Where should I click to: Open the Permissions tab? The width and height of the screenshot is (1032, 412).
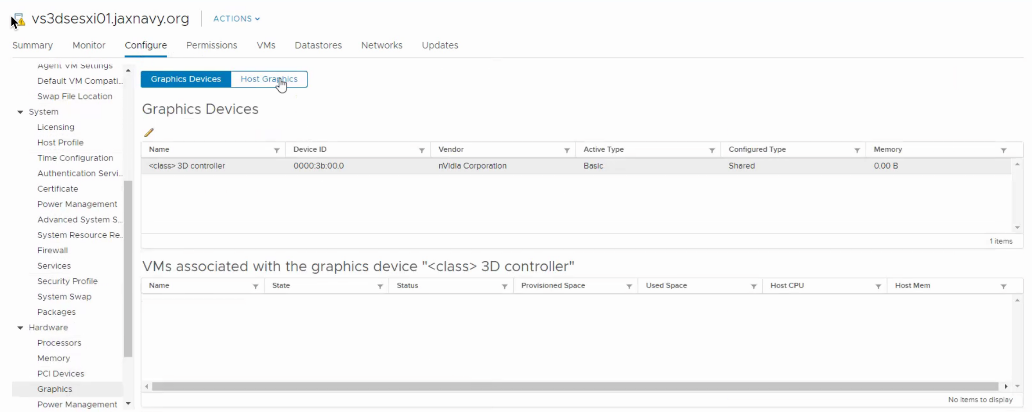click(211, 45)
